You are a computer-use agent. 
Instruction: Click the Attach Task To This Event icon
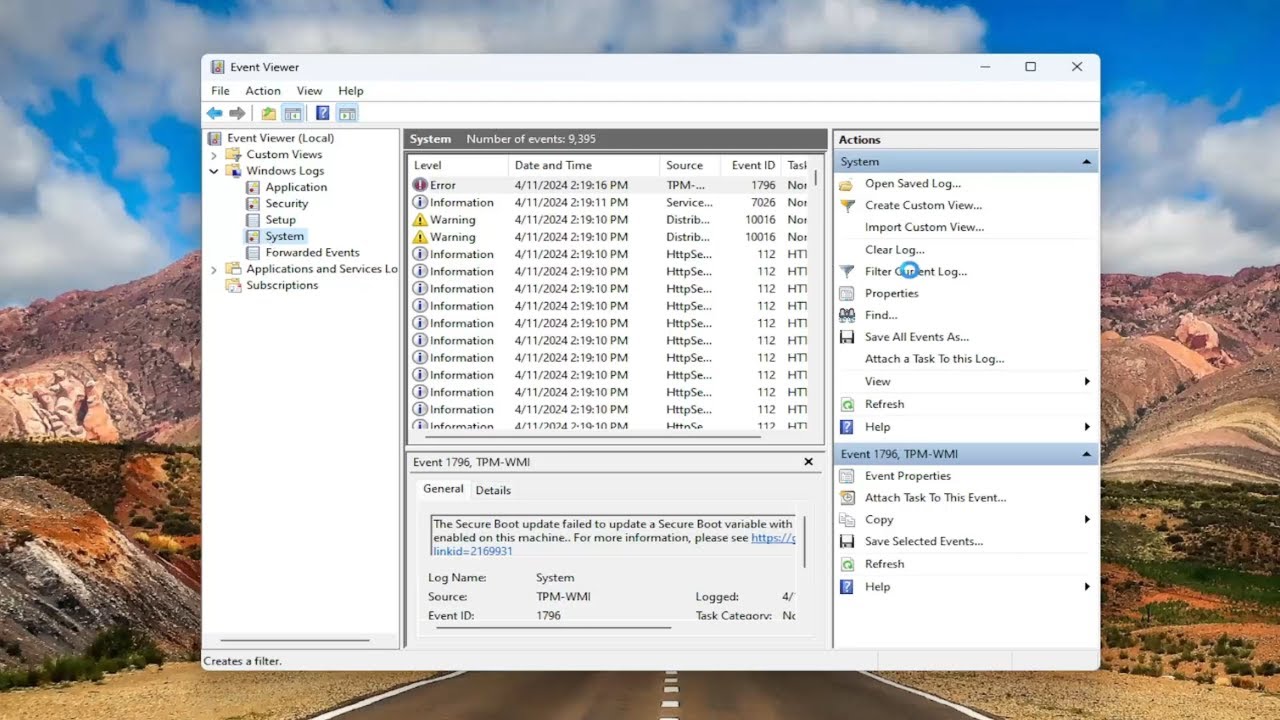pos(846,498)
